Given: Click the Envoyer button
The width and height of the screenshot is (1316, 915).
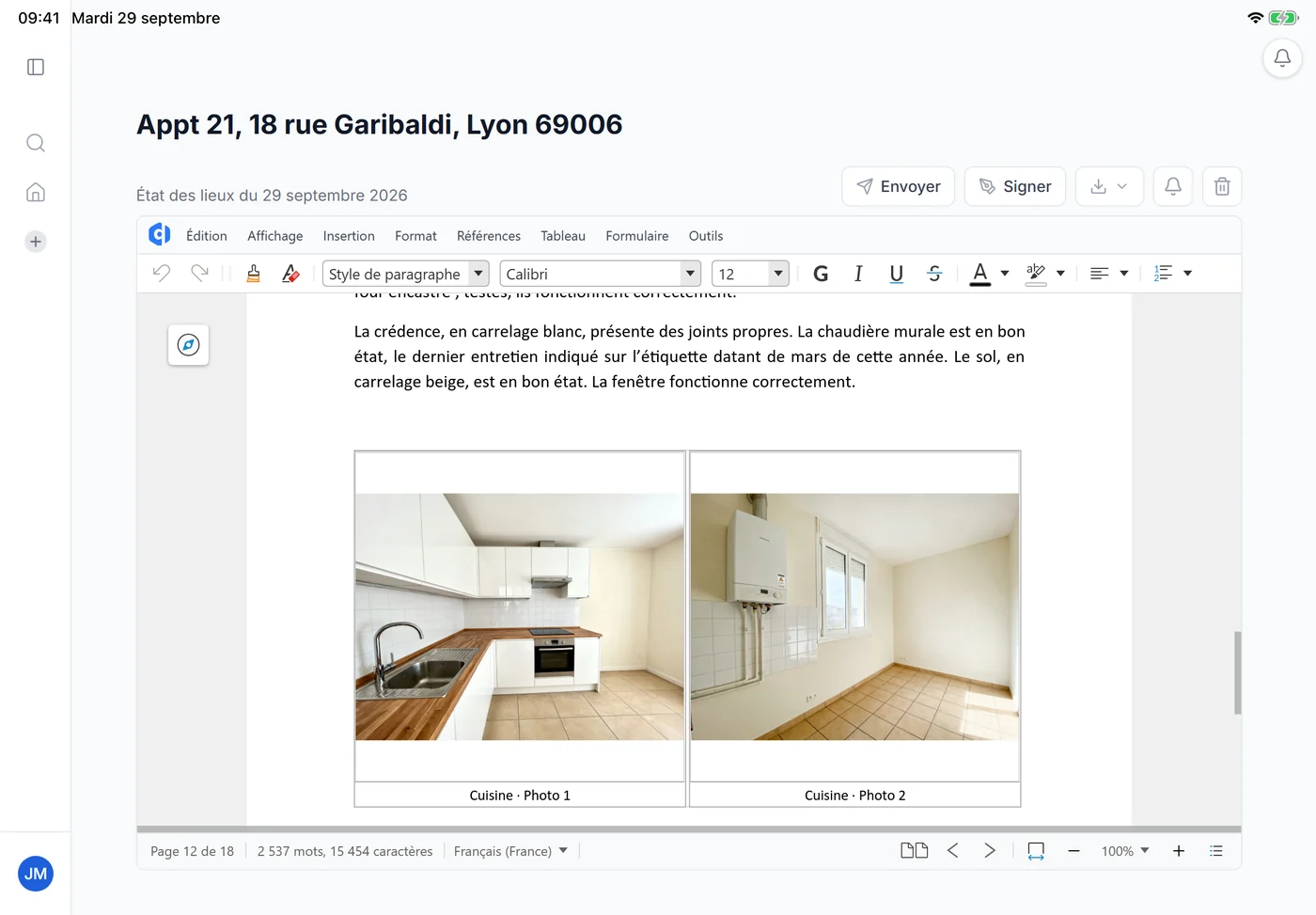Looking at the screenshot, I should [899, 186].
